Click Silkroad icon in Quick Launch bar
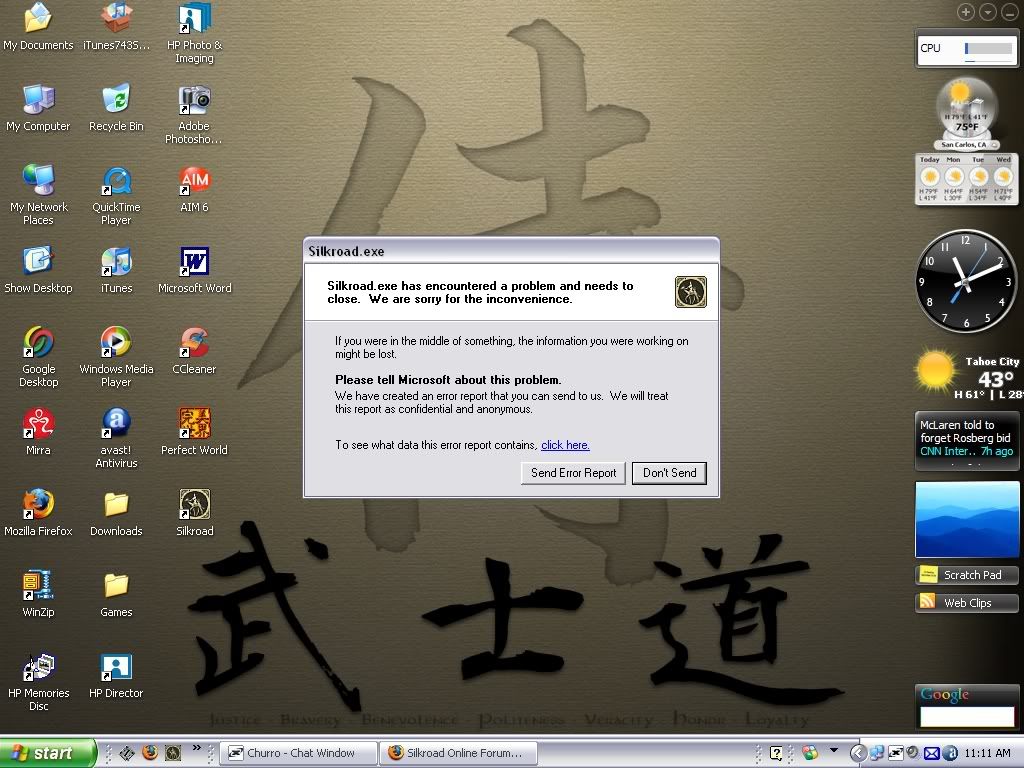 click(173, 753)
